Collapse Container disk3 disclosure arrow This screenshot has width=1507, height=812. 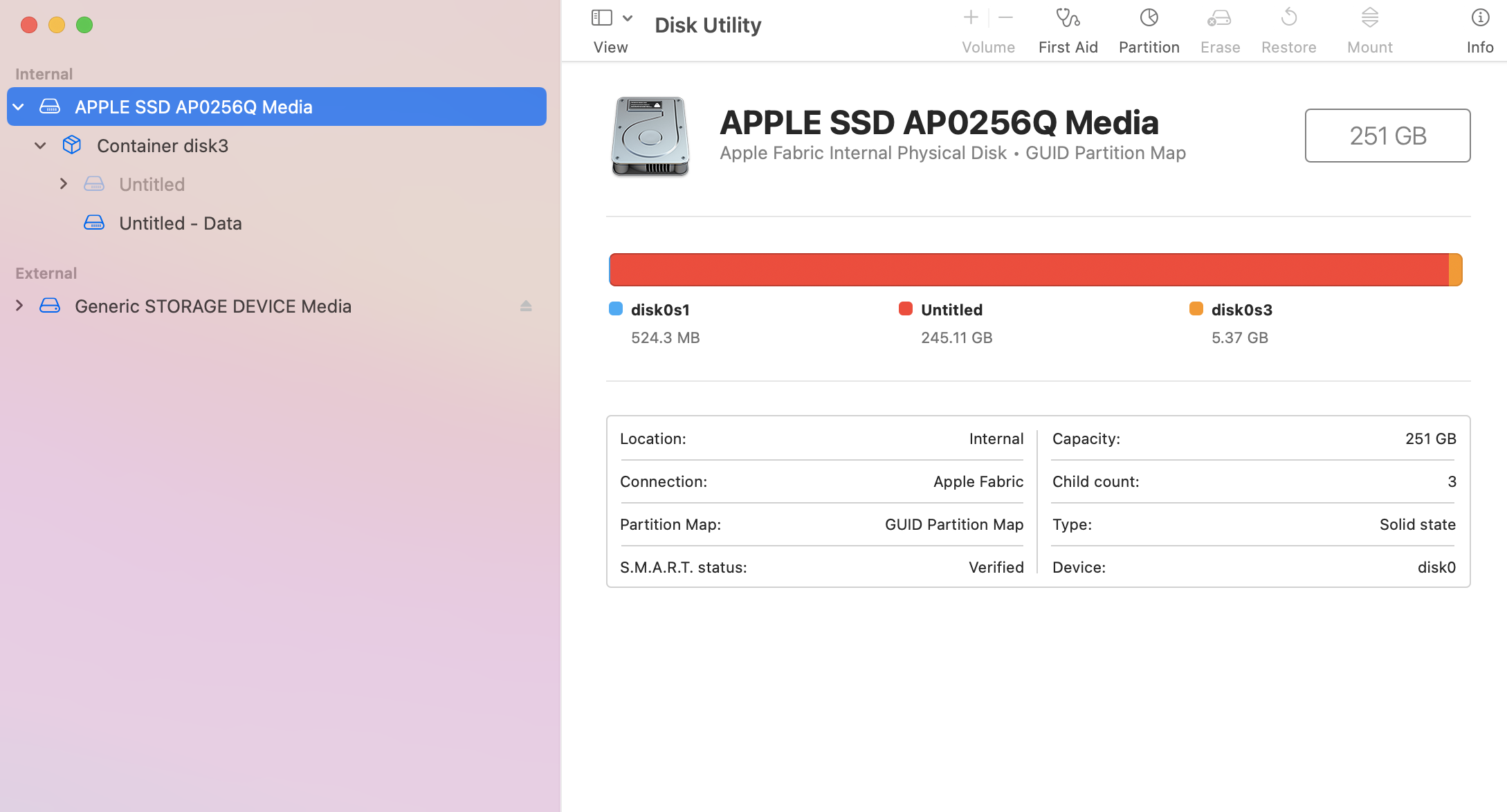click(40, 145)
